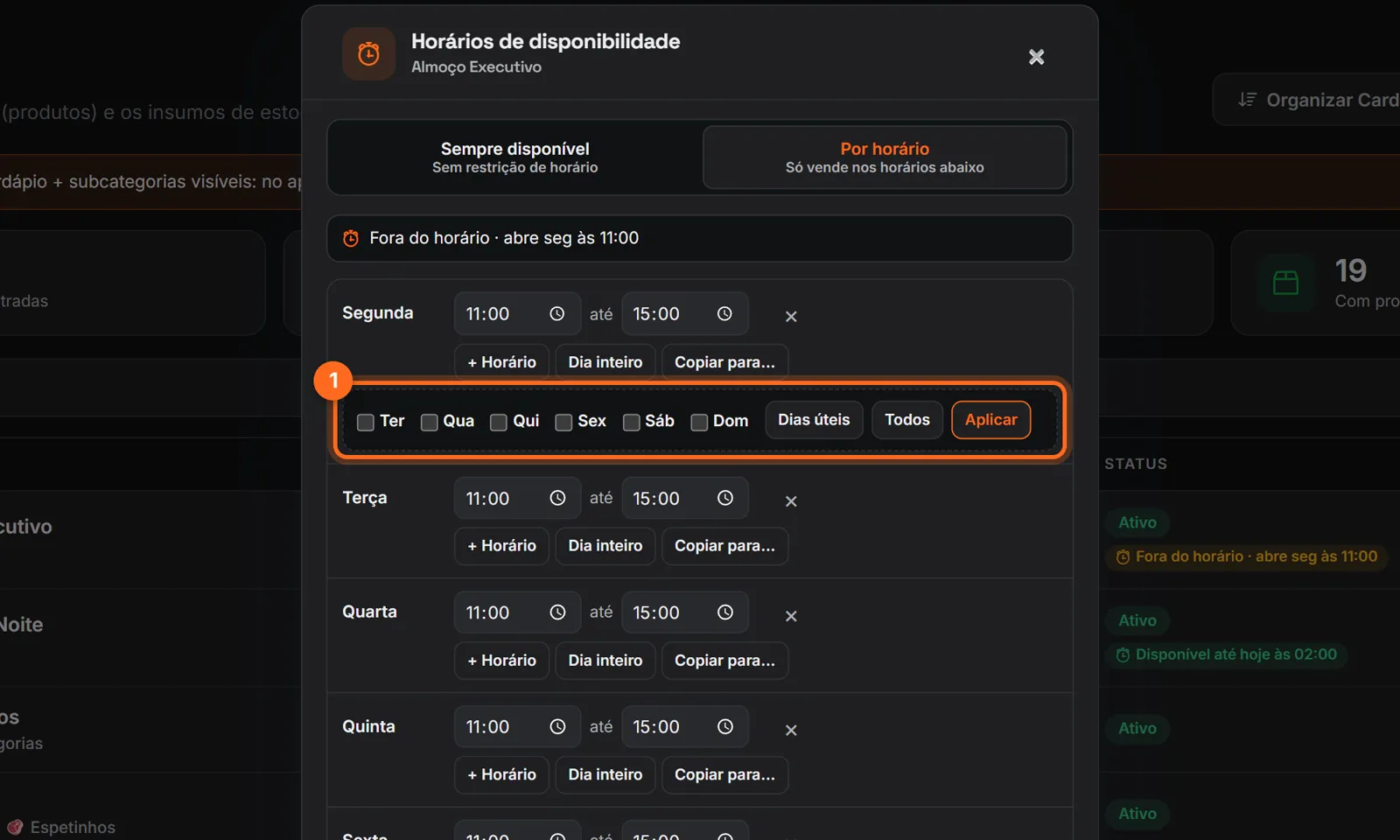Click the Fora do horário status banner in dialog
This screenshot has height=840, width=1400.
pos(700,238)
